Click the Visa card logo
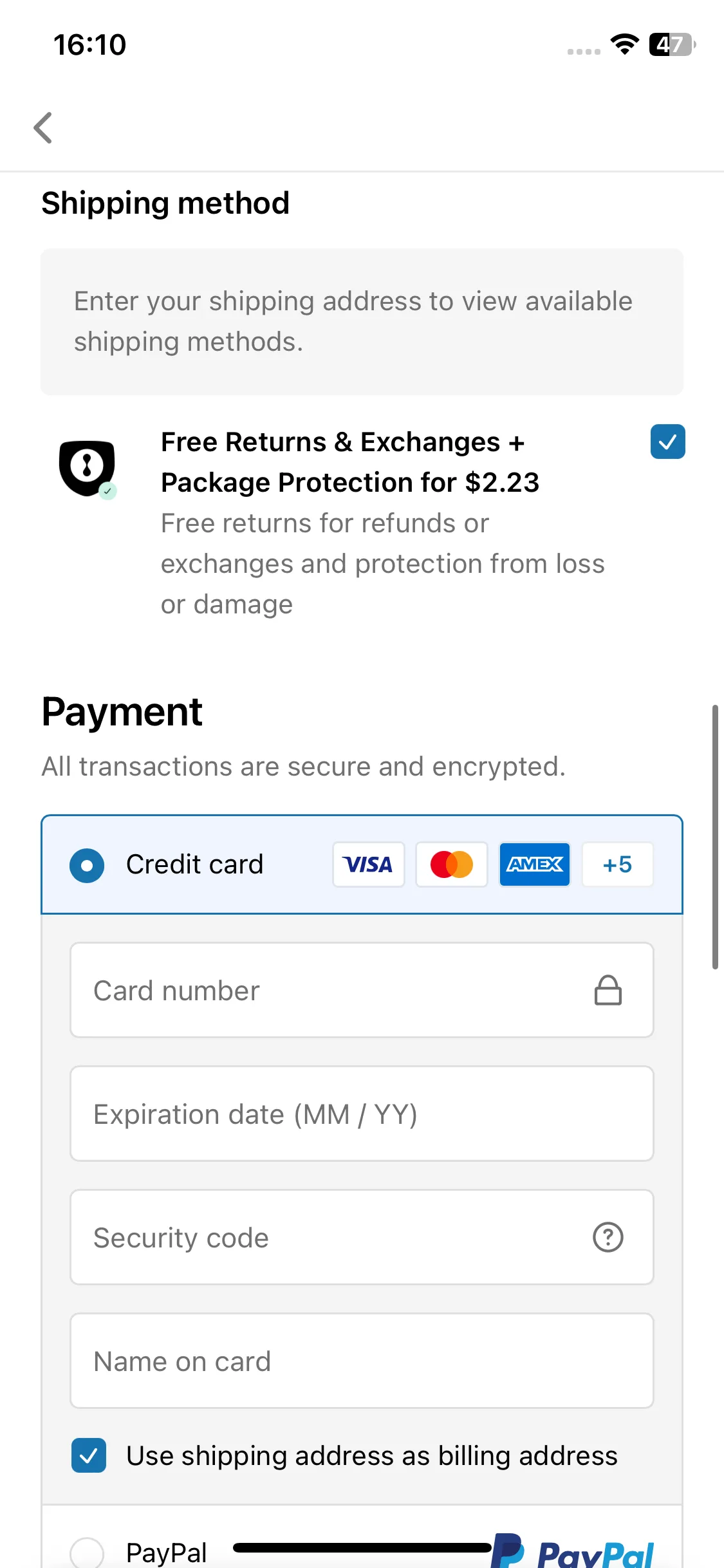The width and height of the screenshot is (724, 1568). [368, 864]
